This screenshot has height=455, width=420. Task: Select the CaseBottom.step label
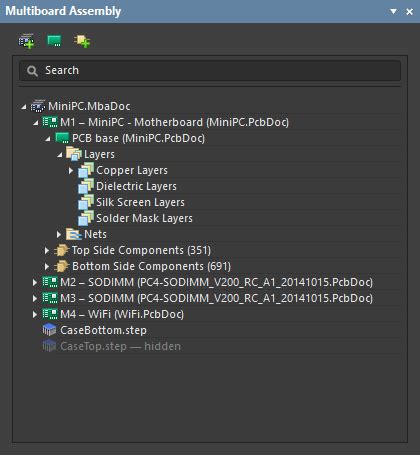pyautogui.click(x=103, y=330)
